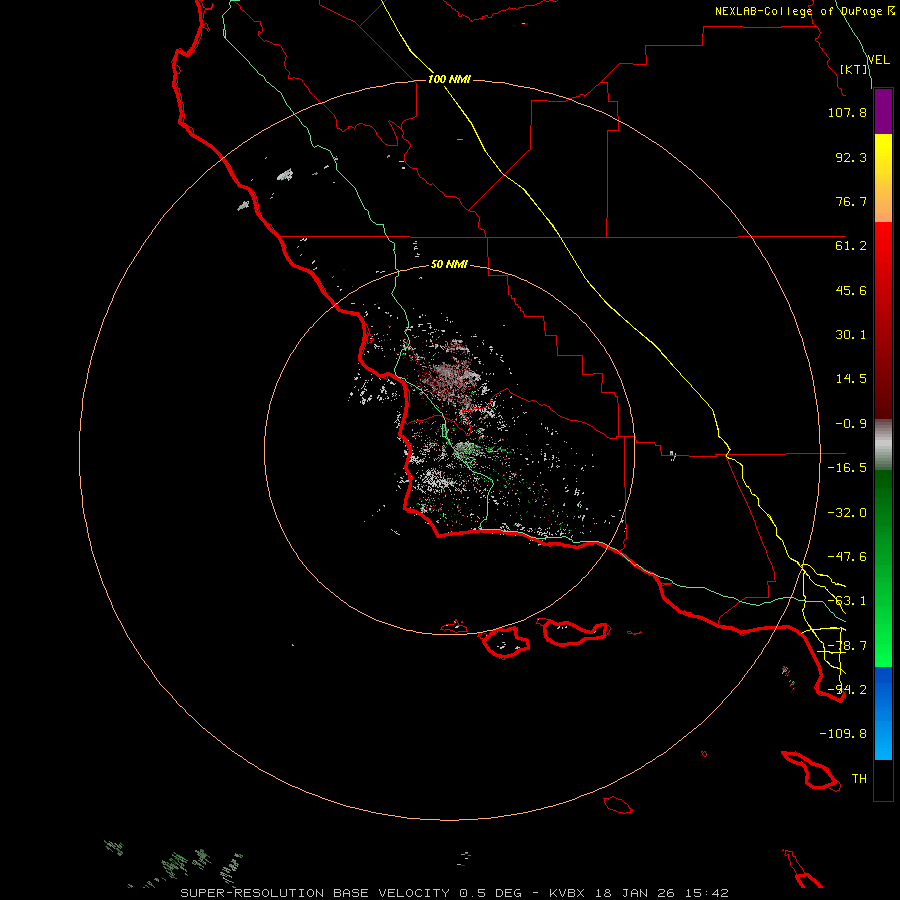Click the 92.3 velocity scale value
900x900 pixels.
[851, 157]
